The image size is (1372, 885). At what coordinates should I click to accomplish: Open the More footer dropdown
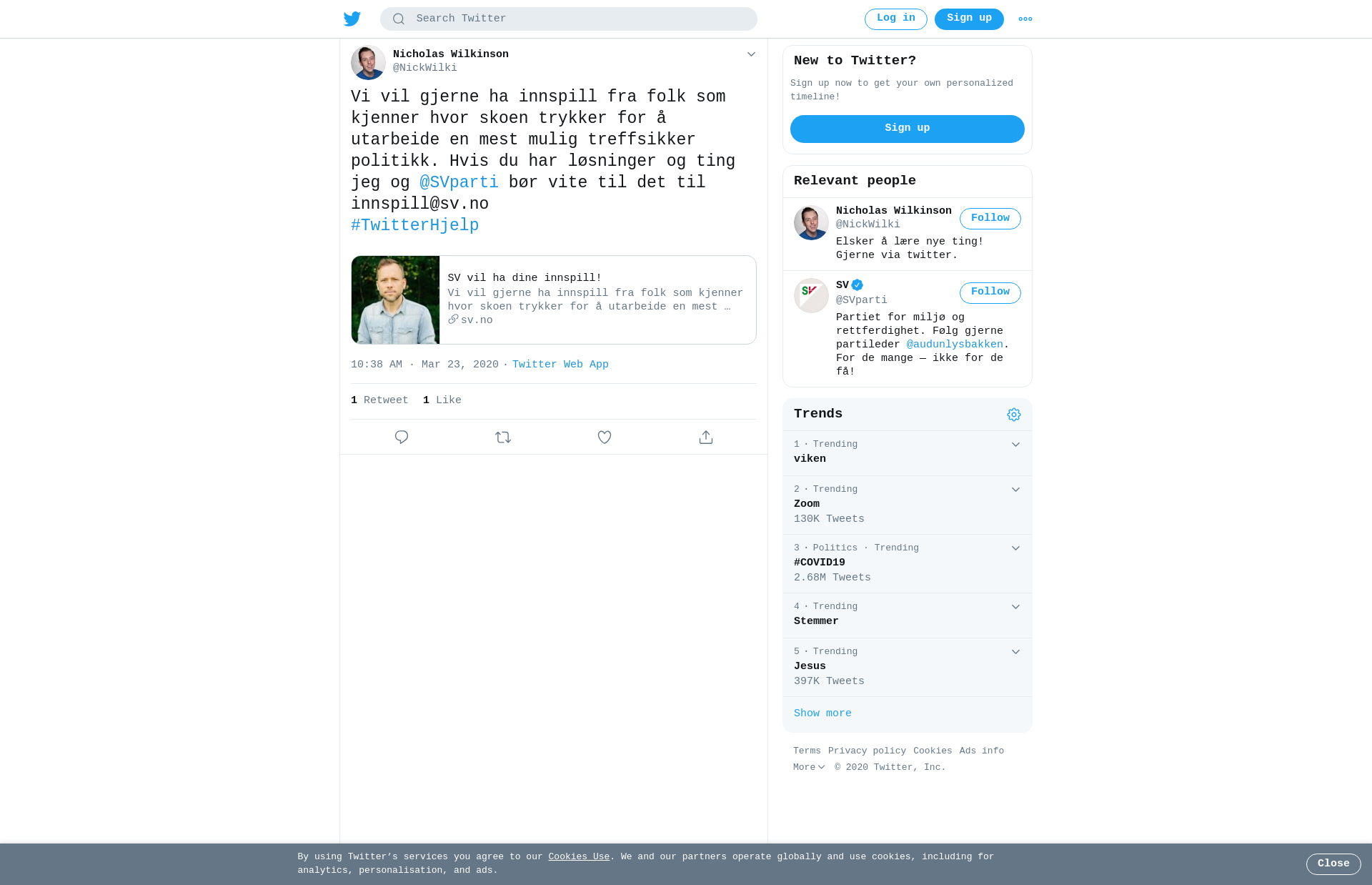809,767
